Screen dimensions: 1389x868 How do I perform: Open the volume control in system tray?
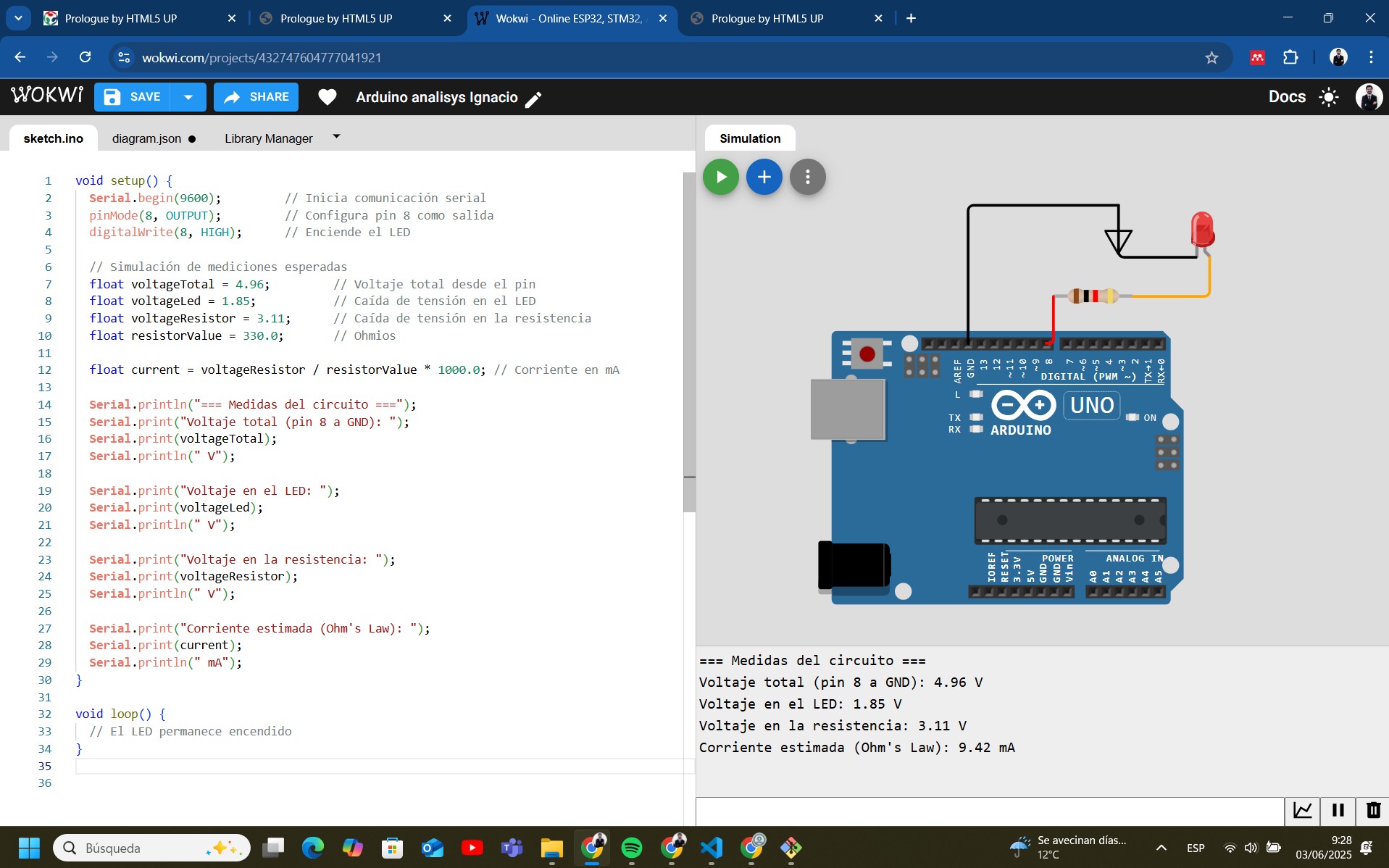pos(1251,847)
